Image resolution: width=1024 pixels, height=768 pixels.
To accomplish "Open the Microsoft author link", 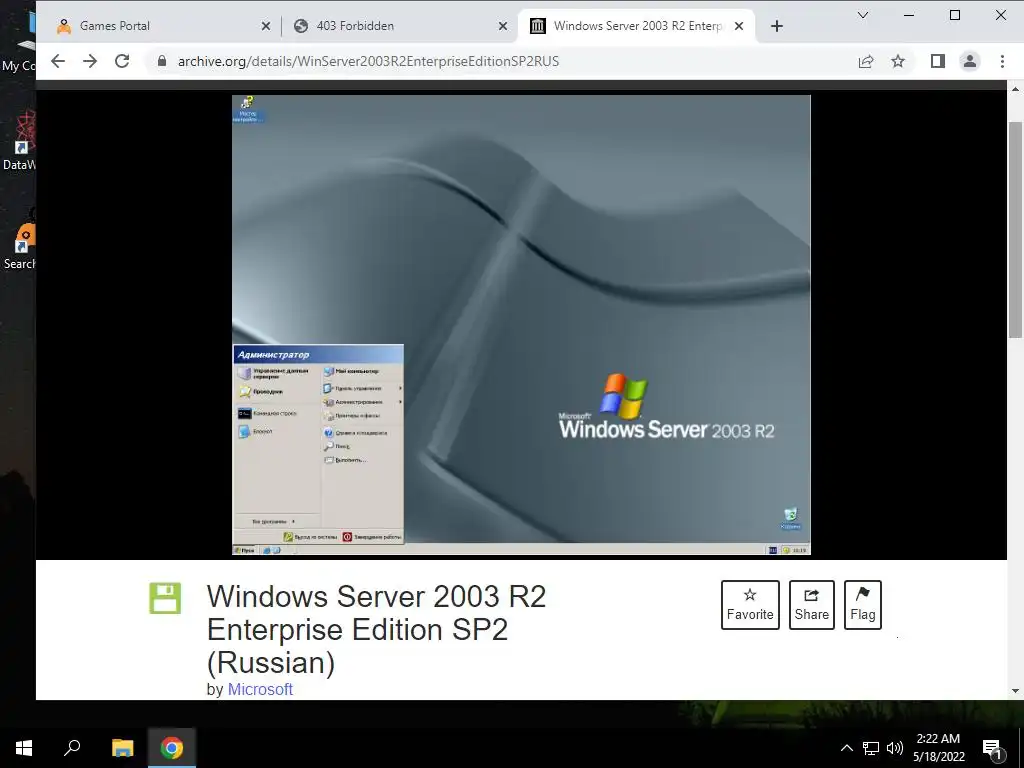I will (260, 689).
